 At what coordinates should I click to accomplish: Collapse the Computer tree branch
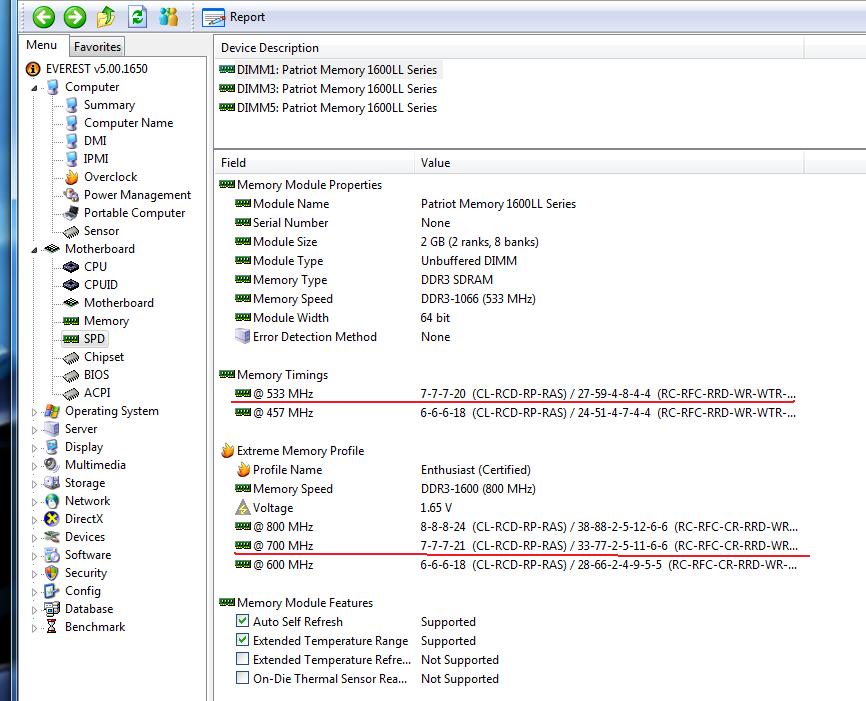[34, 88]
